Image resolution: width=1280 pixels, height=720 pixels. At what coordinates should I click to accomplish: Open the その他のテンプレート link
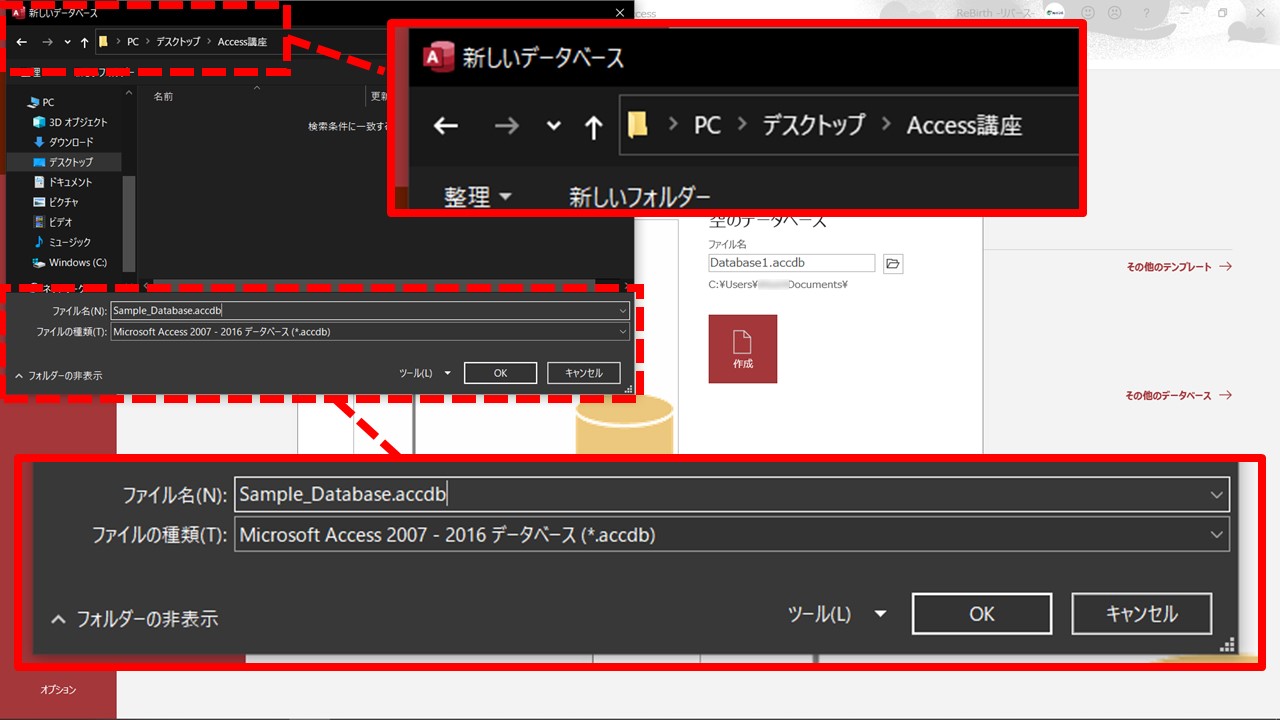tap(1178, 267)
